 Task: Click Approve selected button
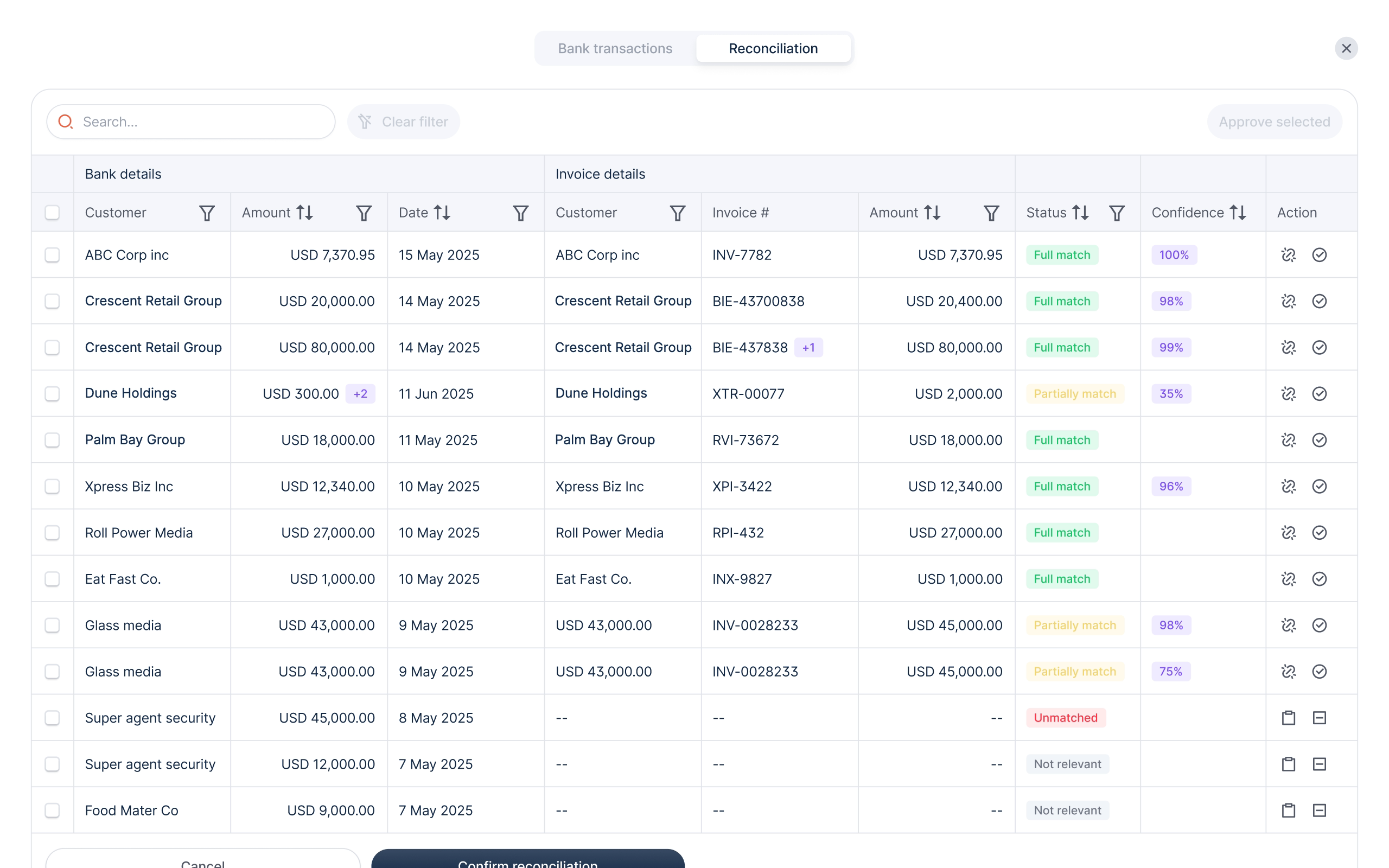[1274, 122]
